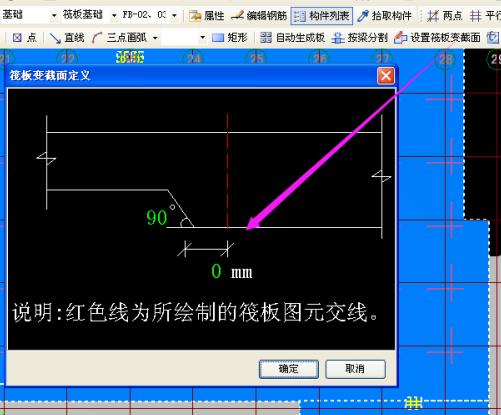501x415 pixels.
Task: Open the arc tool options arrow
Action: click(x=155, y=38)
